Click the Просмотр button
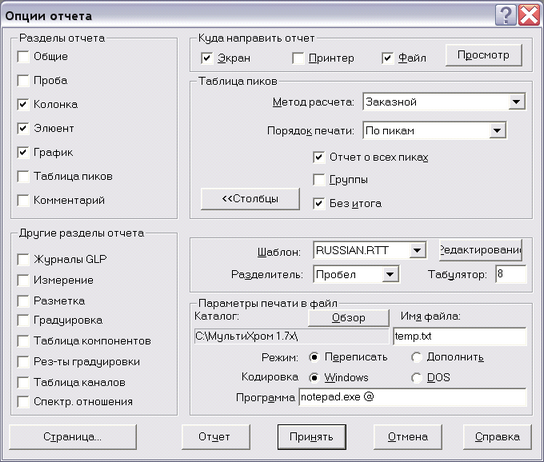 pos(484,55)
